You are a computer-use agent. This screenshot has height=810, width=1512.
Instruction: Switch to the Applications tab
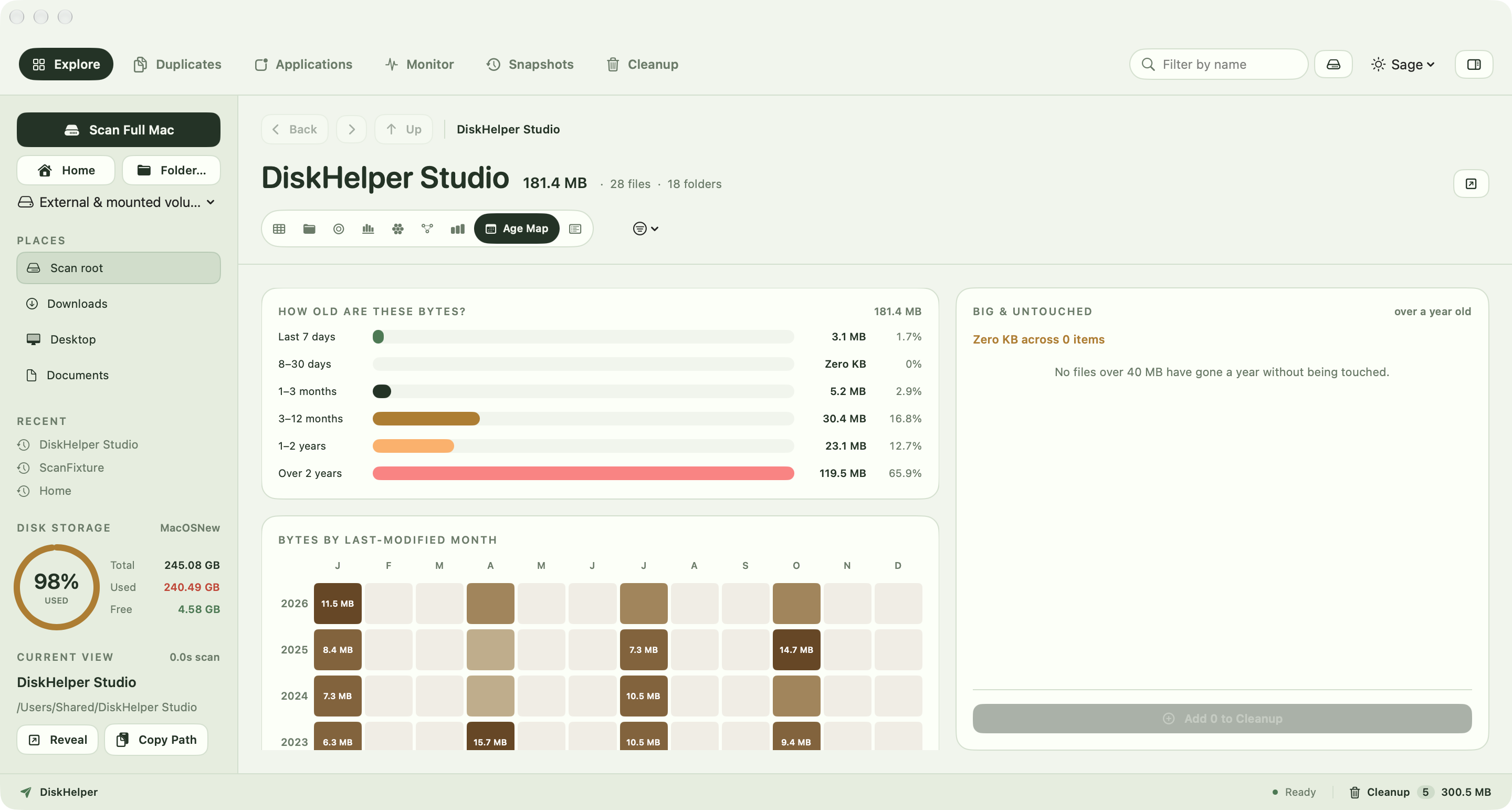point(303,64)
